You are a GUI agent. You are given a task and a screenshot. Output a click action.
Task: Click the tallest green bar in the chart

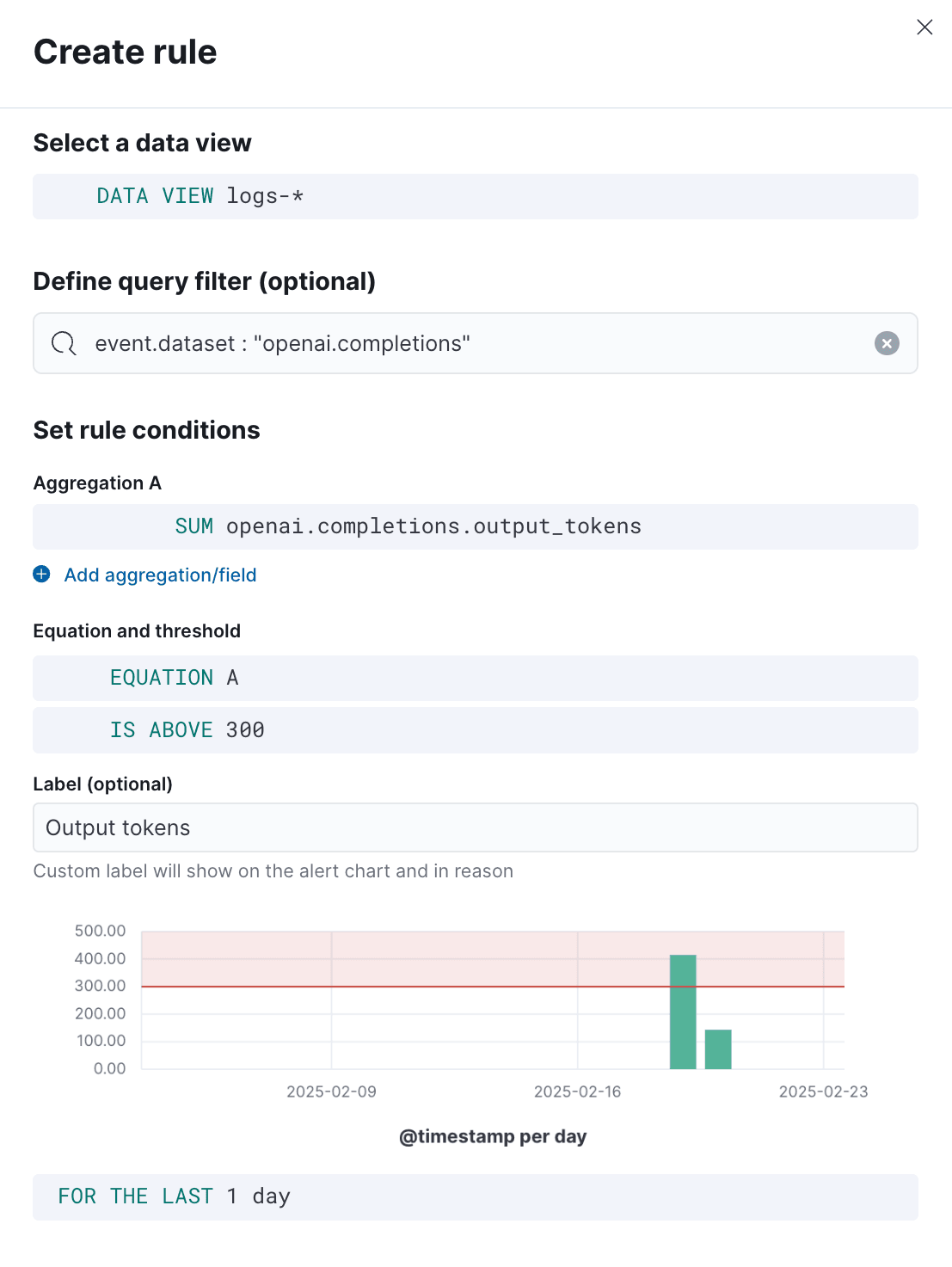684,1011
